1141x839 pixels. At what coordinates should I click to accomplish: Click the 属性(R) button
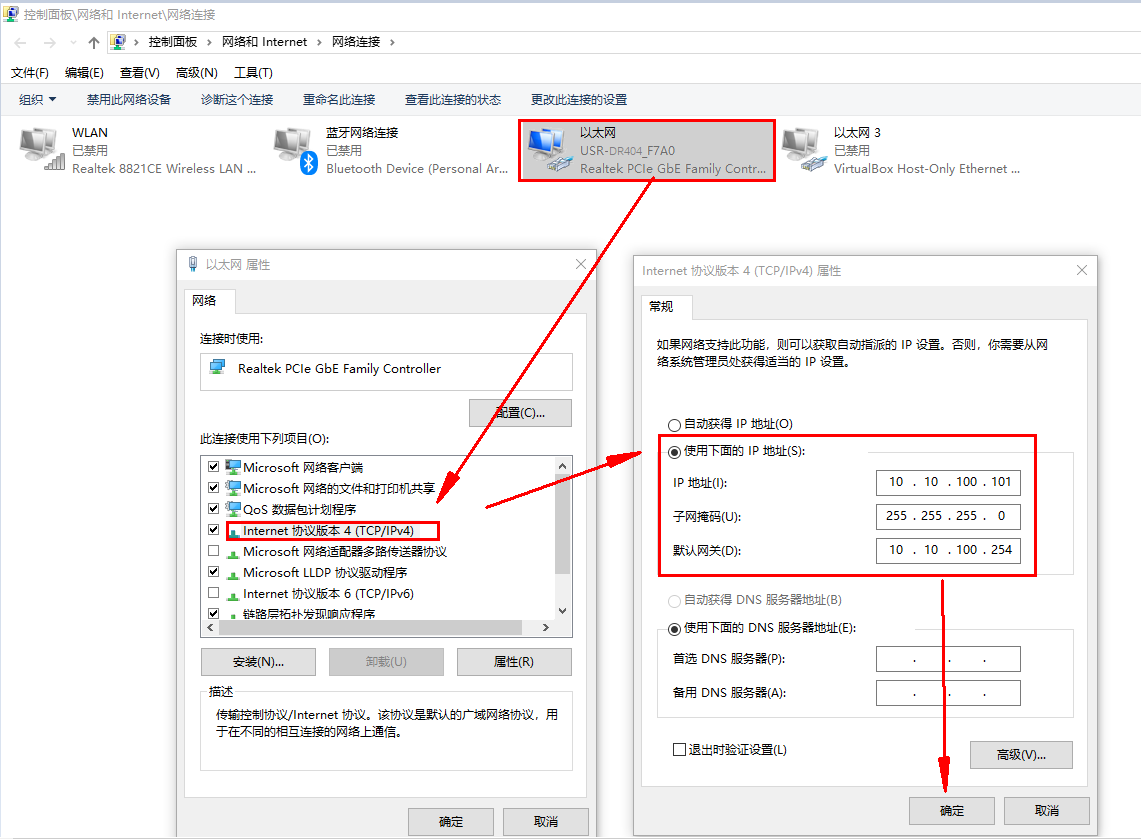pos(514,662)
